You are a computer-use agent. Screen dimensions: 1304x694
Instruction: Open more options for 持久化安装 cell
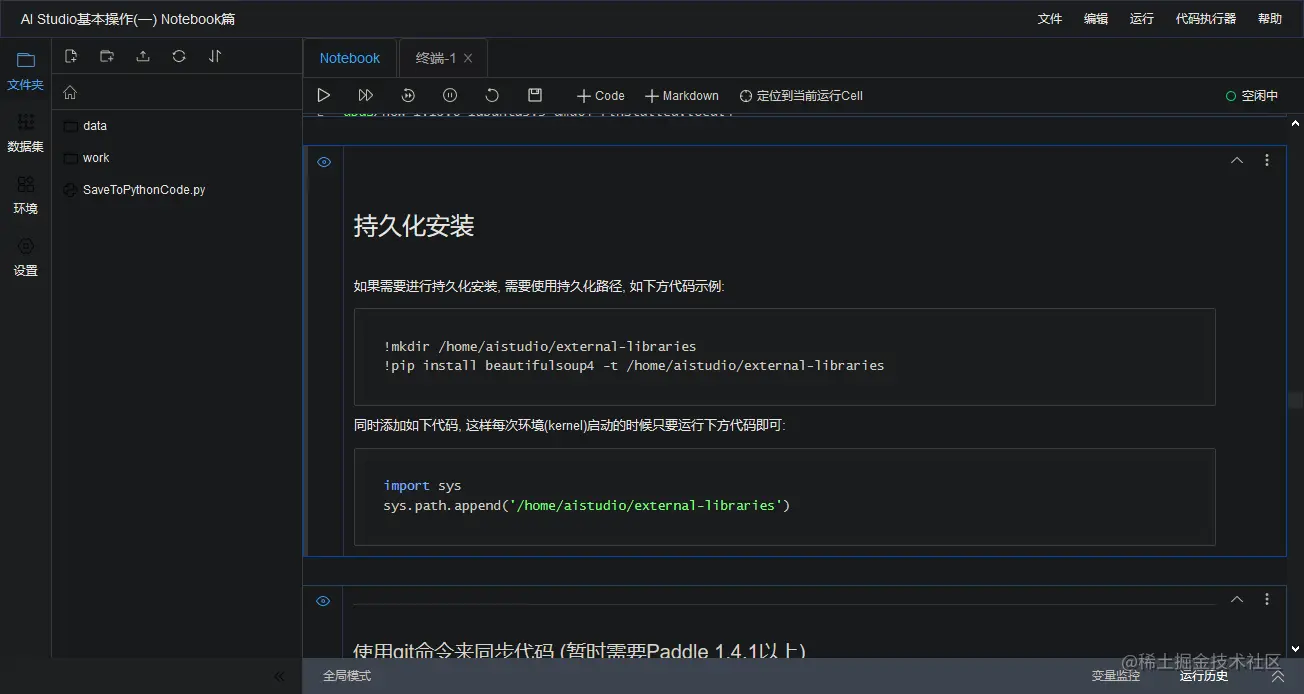pyautogui.click(x=1267, y=160)
